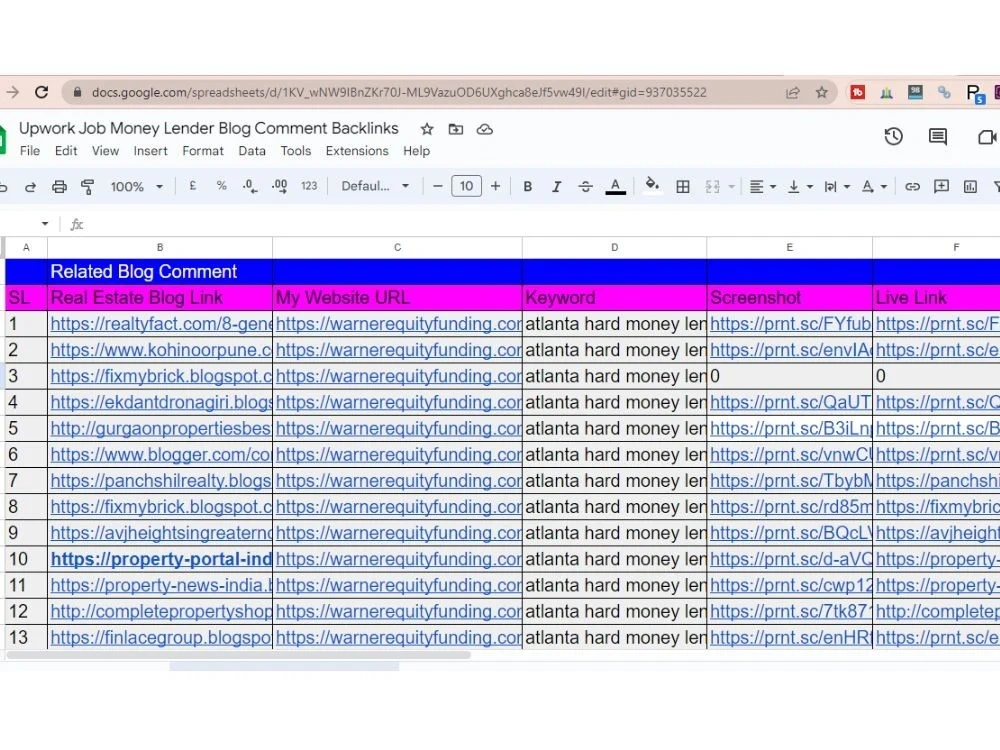Open more number formats 123
The width and height of the screenshot is (1000, 750).
click(309, 186)
